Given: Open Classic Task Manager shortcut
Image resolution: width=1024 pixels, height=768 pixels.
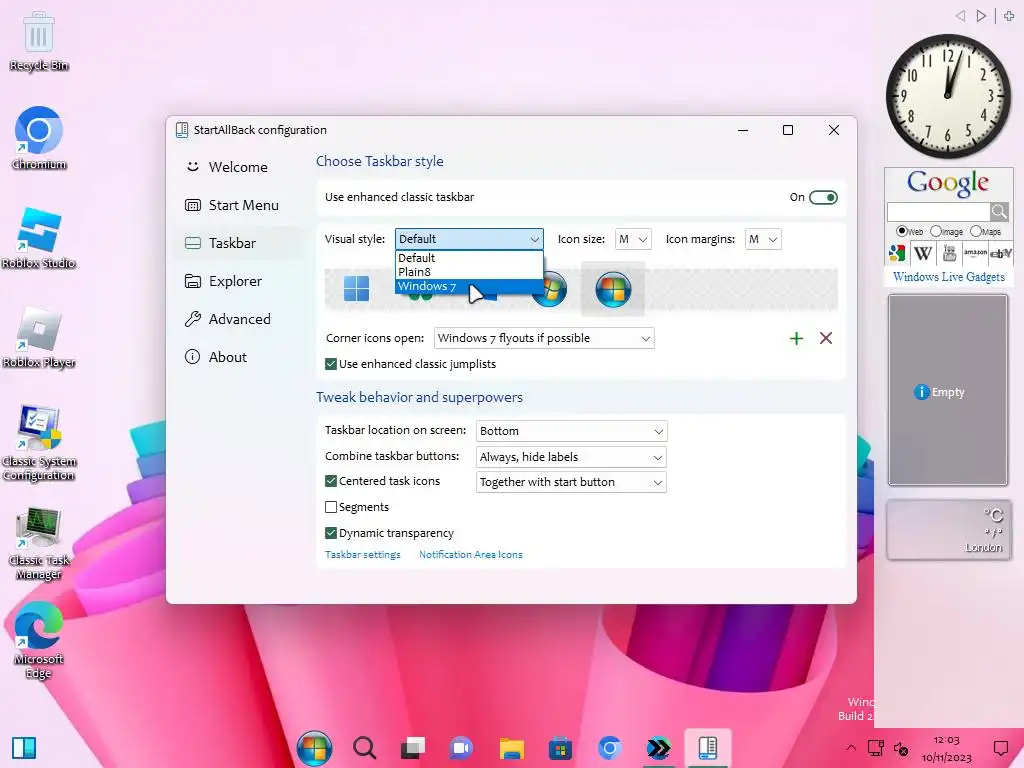Looking at the screenshot, I should tap(39, 543).
